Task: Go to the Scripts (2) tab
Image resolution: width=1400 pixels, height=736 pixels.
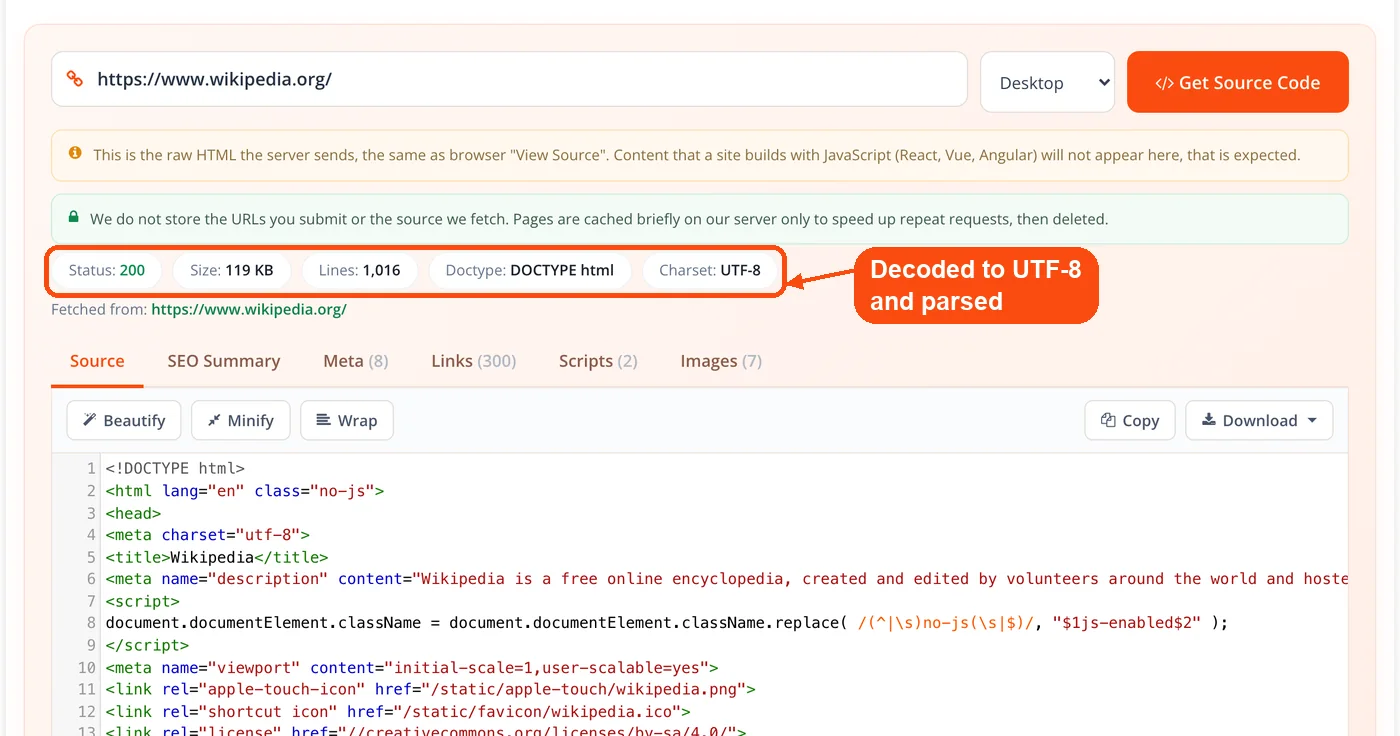Action: tap(598, 361)
